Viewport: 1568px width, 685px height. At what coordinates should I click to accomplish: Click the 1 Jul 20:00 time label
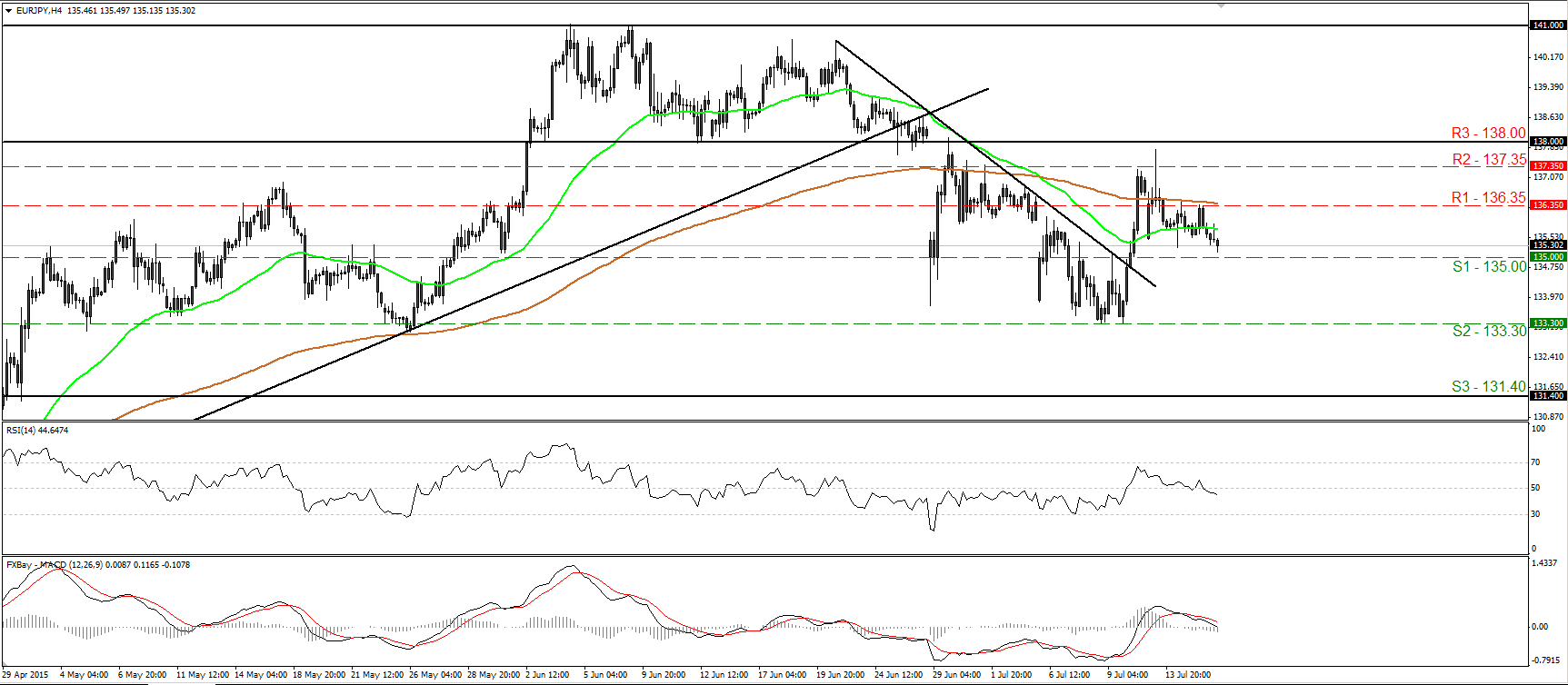[1012, 675]
